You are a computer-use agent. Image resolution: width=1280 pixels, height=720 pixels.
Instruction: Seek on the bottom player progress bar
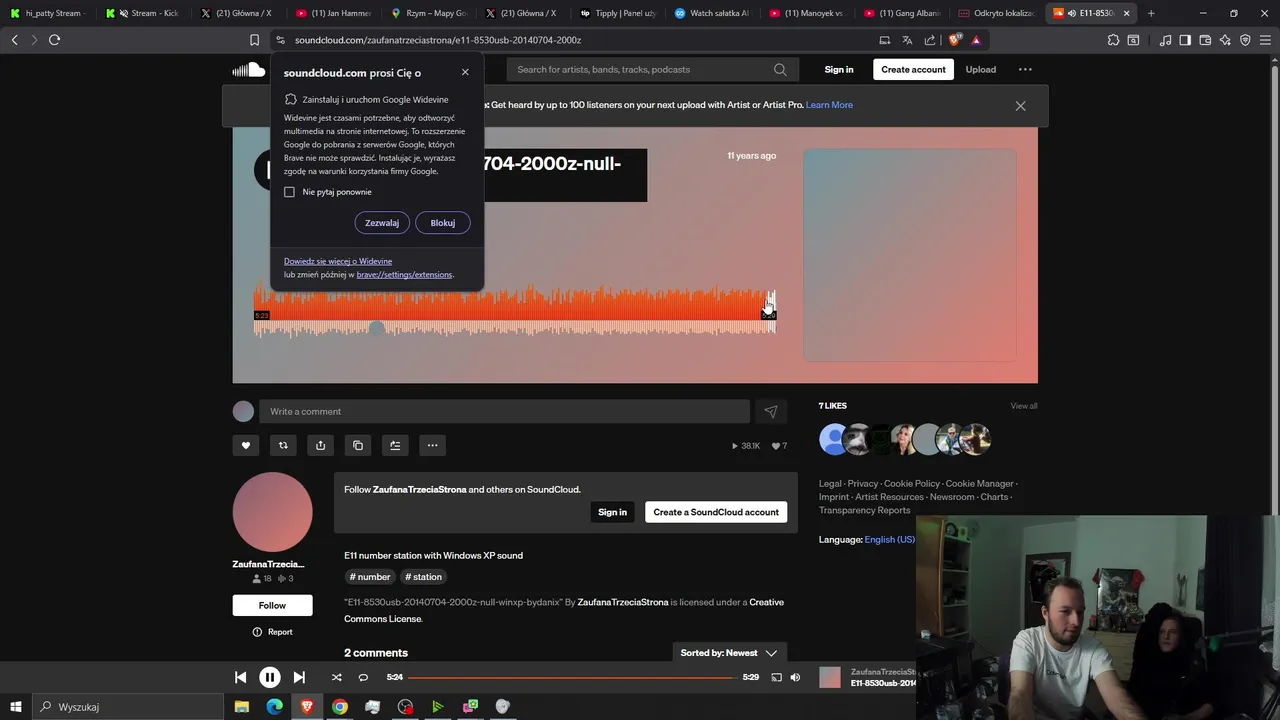click(x=572, y=677)
